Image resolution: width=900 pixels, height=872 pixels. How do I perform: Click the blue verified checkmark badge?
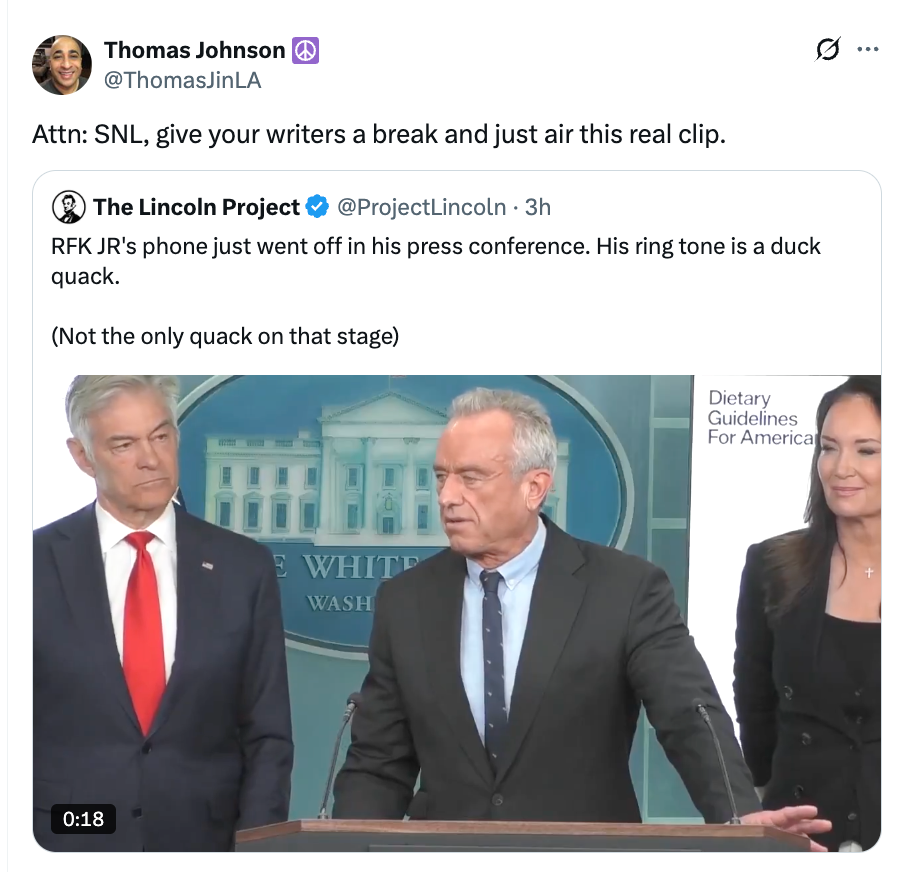[x=317, y=207]
